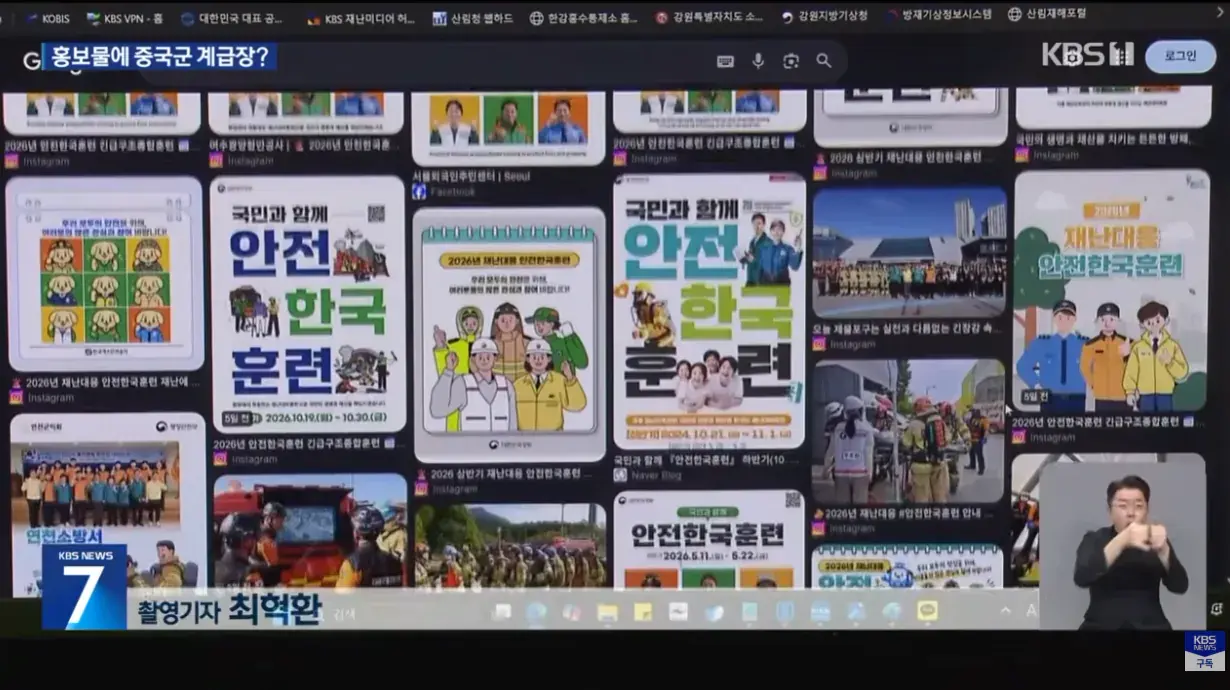1230x690 pixels.
Task: Open 안전 한국 훈련 poster with firefighter photo
Action: click(x=709, y=312)
